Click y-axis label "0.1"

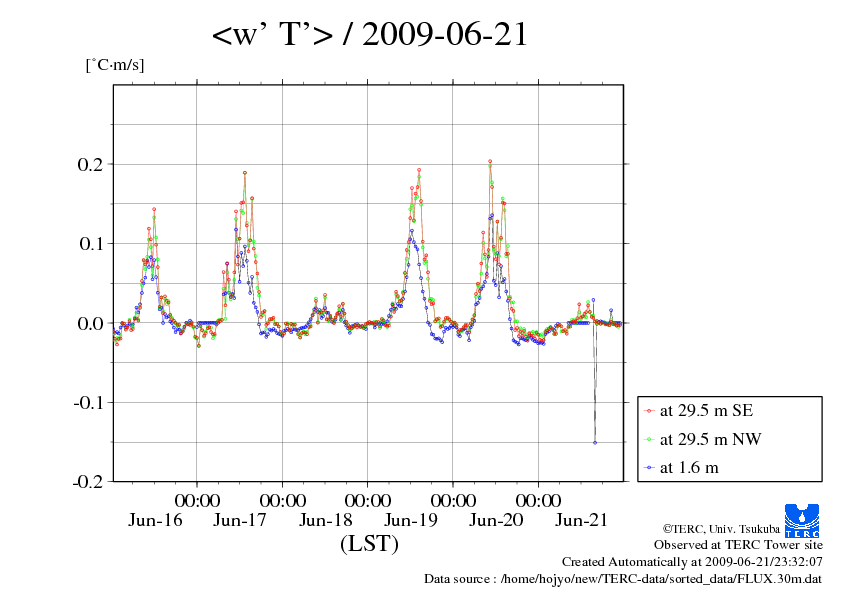click(x=90, y=244)
